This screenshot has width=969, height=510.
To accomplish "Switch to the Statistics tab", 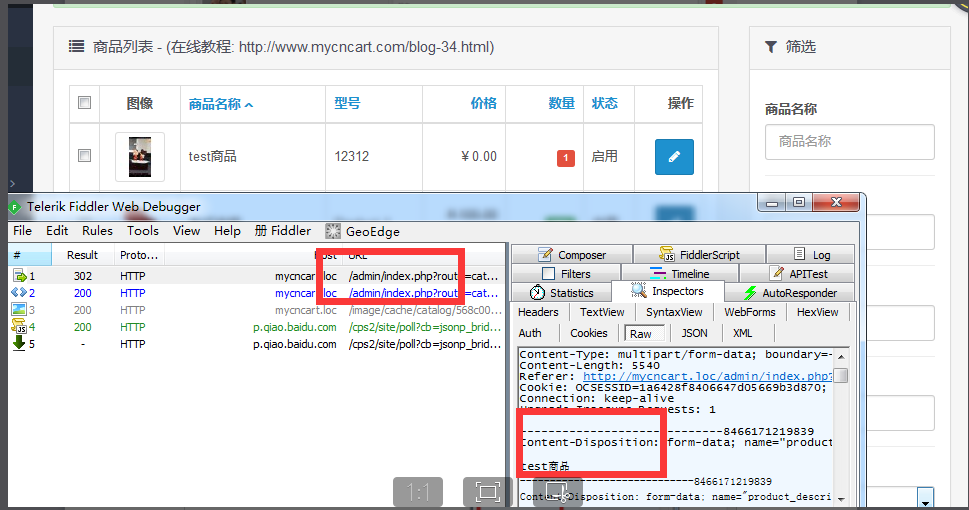I will tap(561, 292).
